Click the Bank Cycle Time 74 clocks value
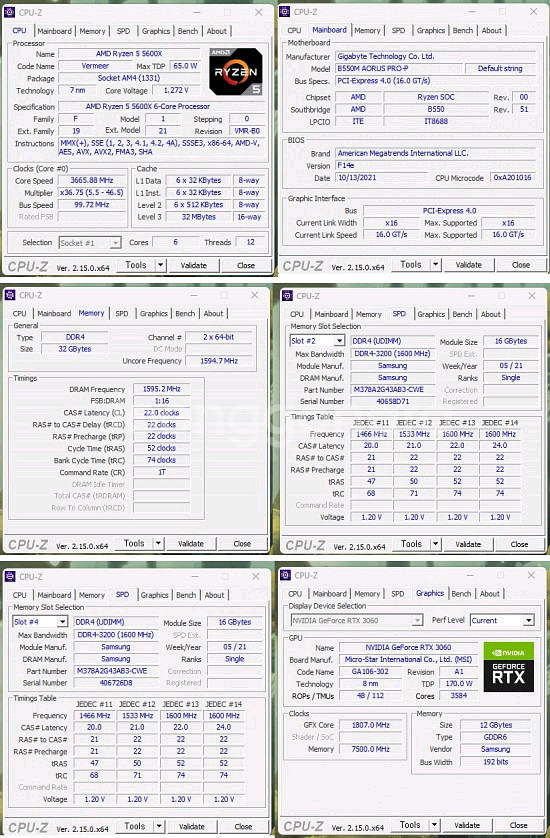Screen dimensions: 550x838 click(161, 460)
